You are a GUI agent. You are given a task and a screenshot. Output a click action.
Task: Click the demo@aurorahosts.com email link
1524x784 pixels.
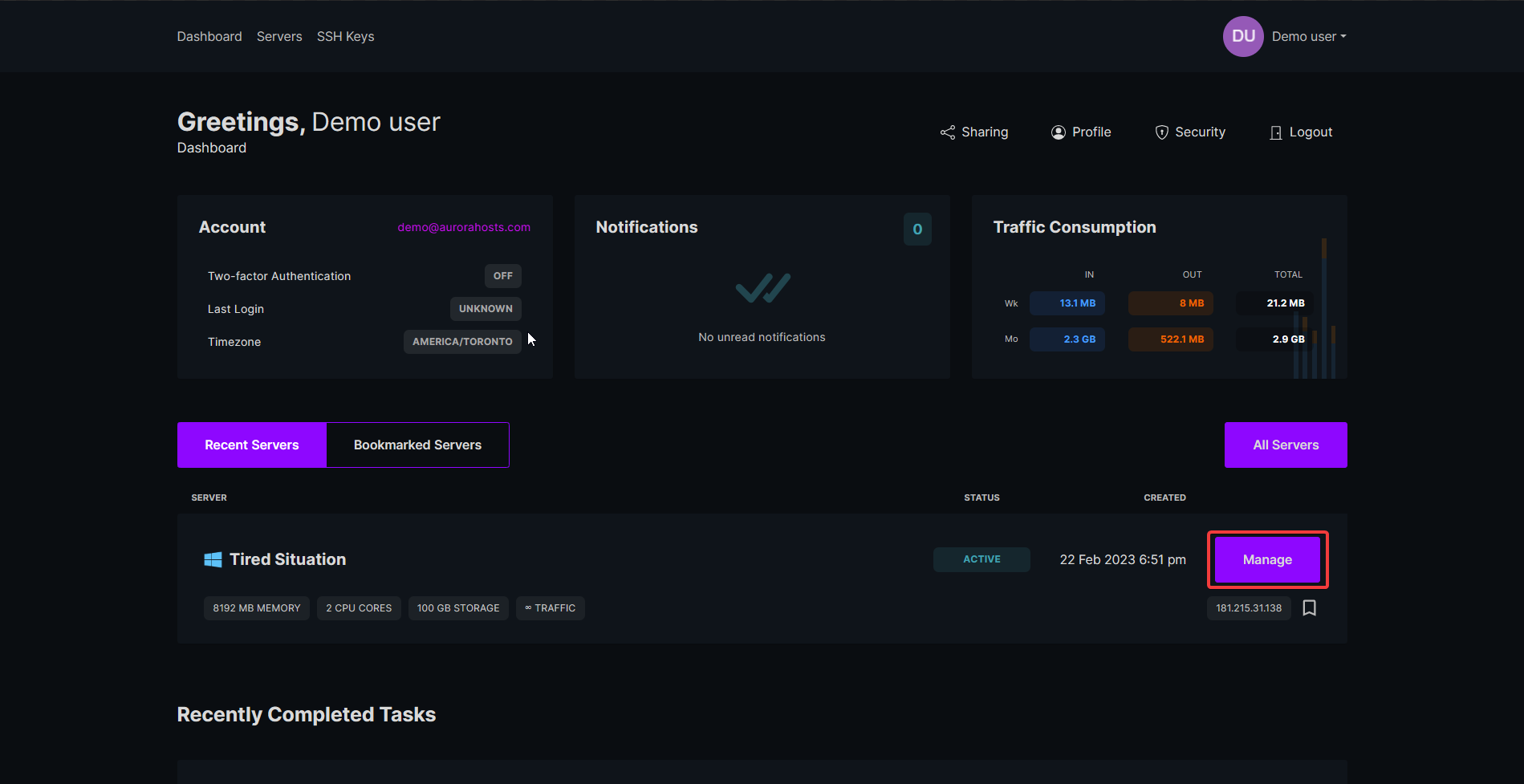(x=464, y=227)
